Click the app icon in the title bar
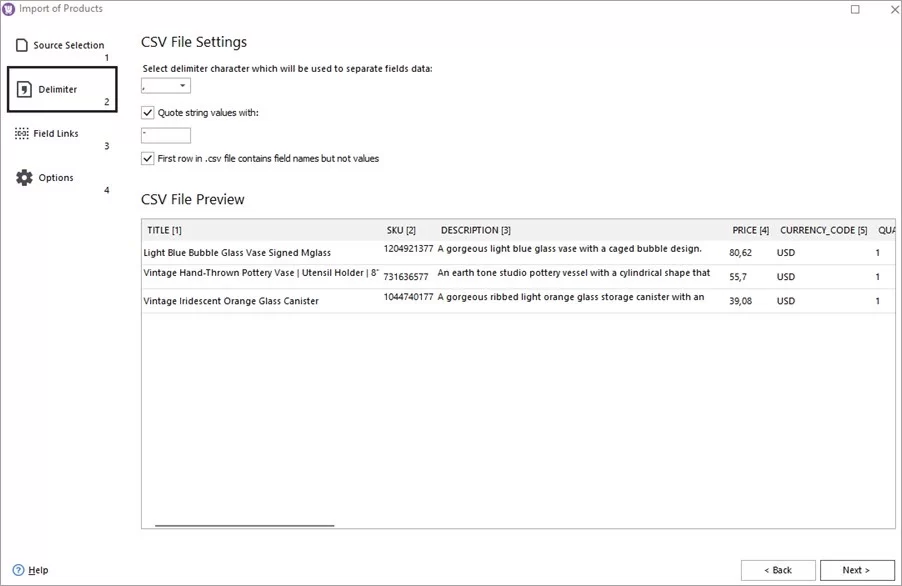This screenshot has height=586, width=902. 10,8
